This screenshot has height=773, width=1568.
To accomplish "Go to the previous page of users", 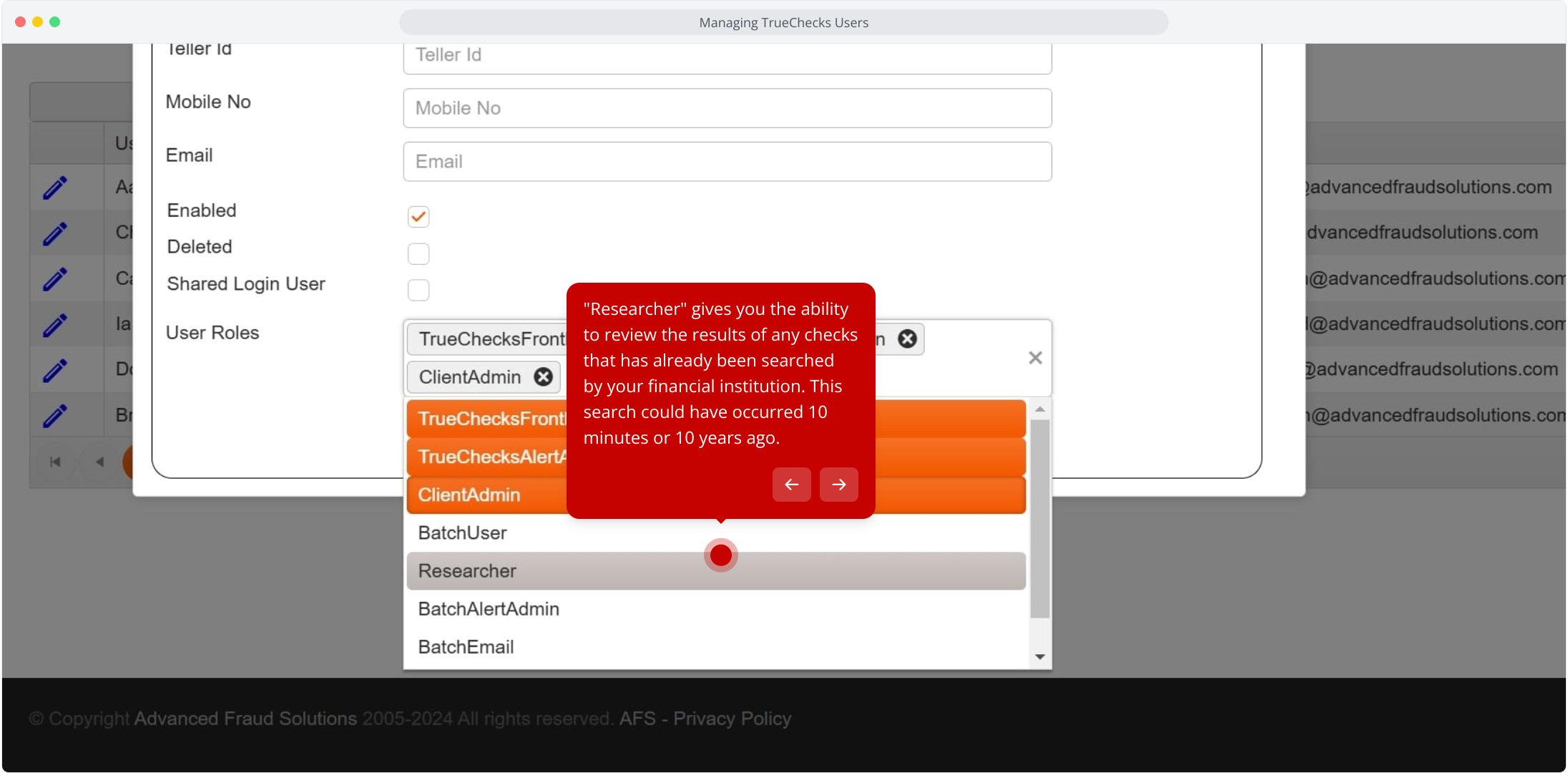I will tap(99, 462).
